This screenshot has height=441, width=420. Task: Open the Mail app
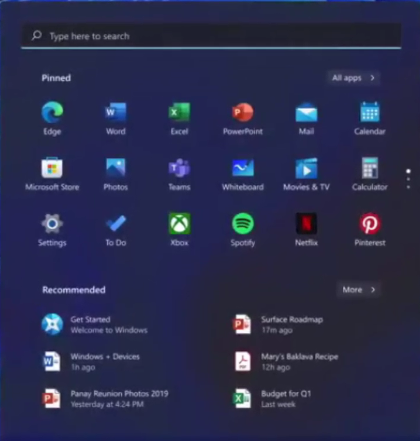pos(306,118)
